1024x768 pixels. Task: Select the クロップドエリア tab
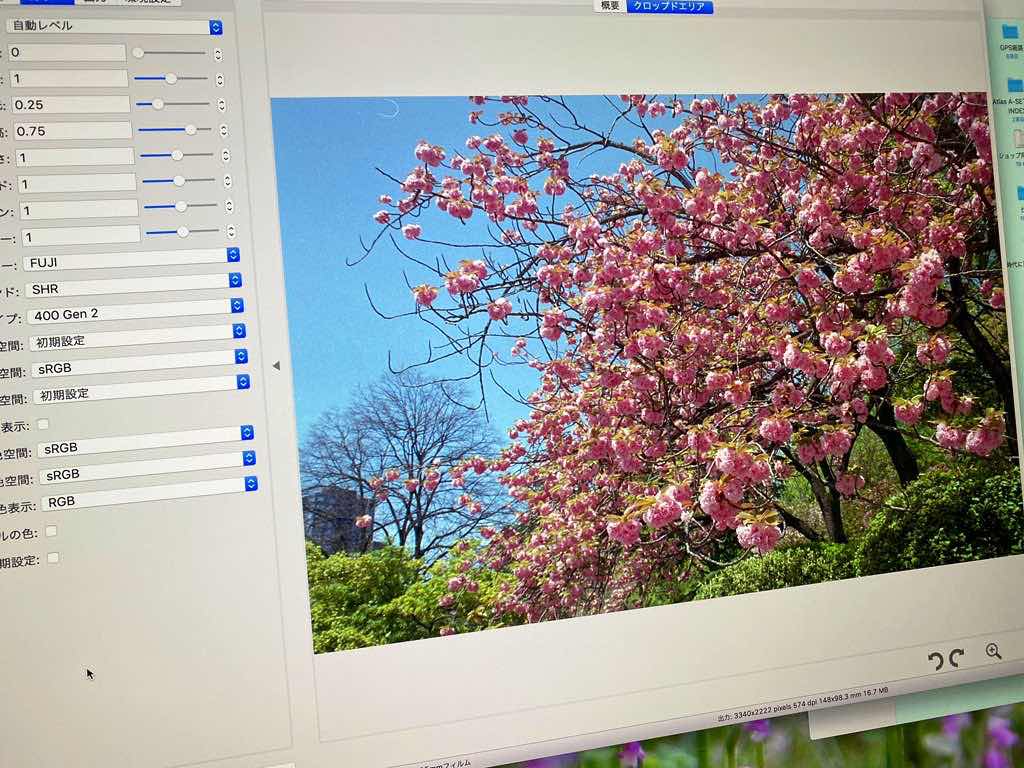pos(669,6)
